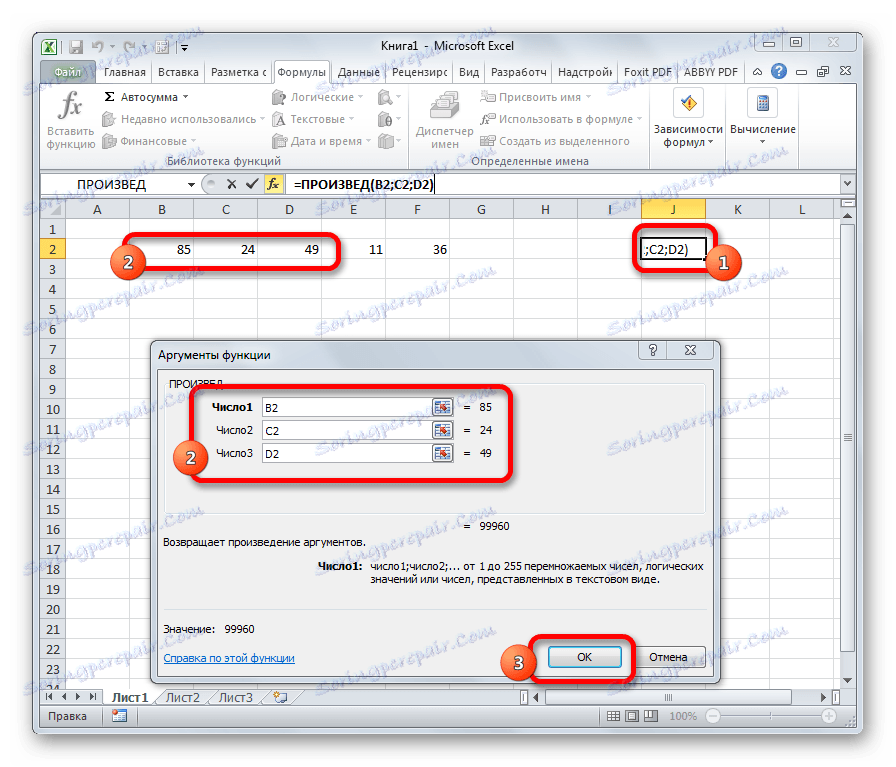Image resolution: width=896 pixels, height=767 pixels.
Task: Switch to the Главная ribbon tab
Action: tap(125, 72)
